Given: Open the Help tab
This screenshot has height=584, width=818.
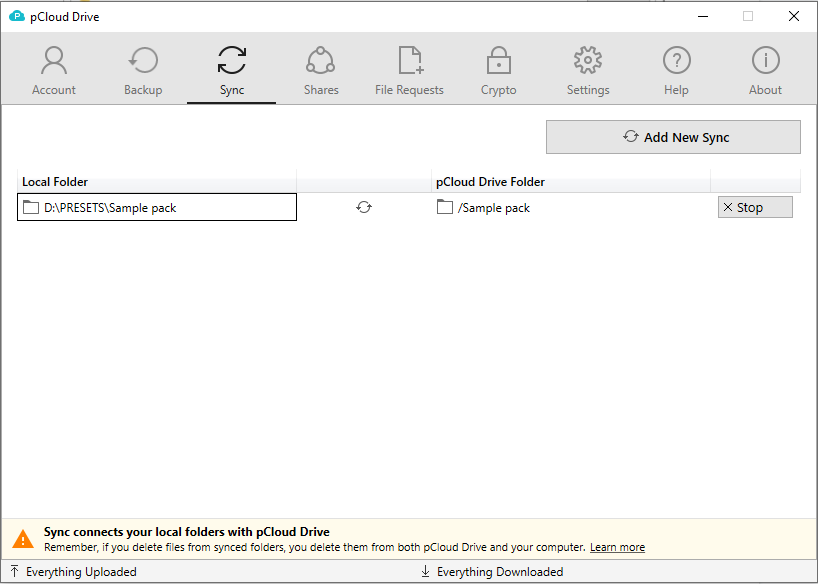Looking at the screenshot, I should (677, 70).
